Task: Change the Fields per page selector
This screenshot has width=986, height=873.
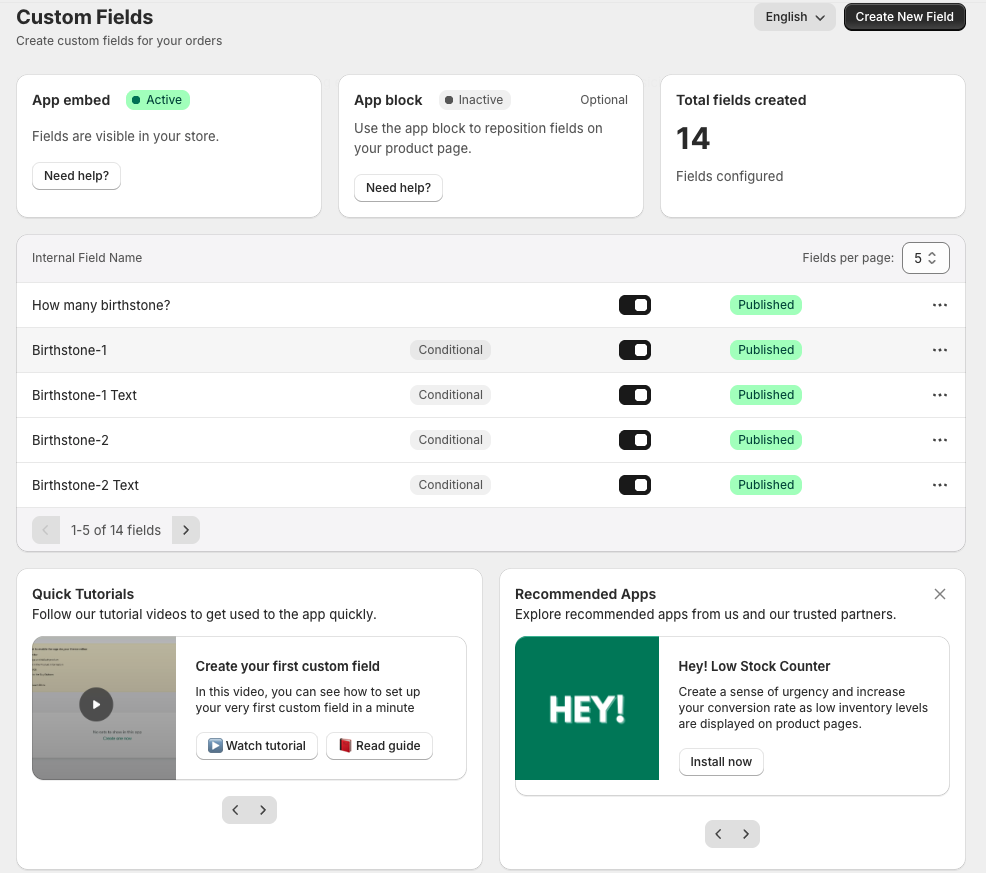Action: (926, 258)
